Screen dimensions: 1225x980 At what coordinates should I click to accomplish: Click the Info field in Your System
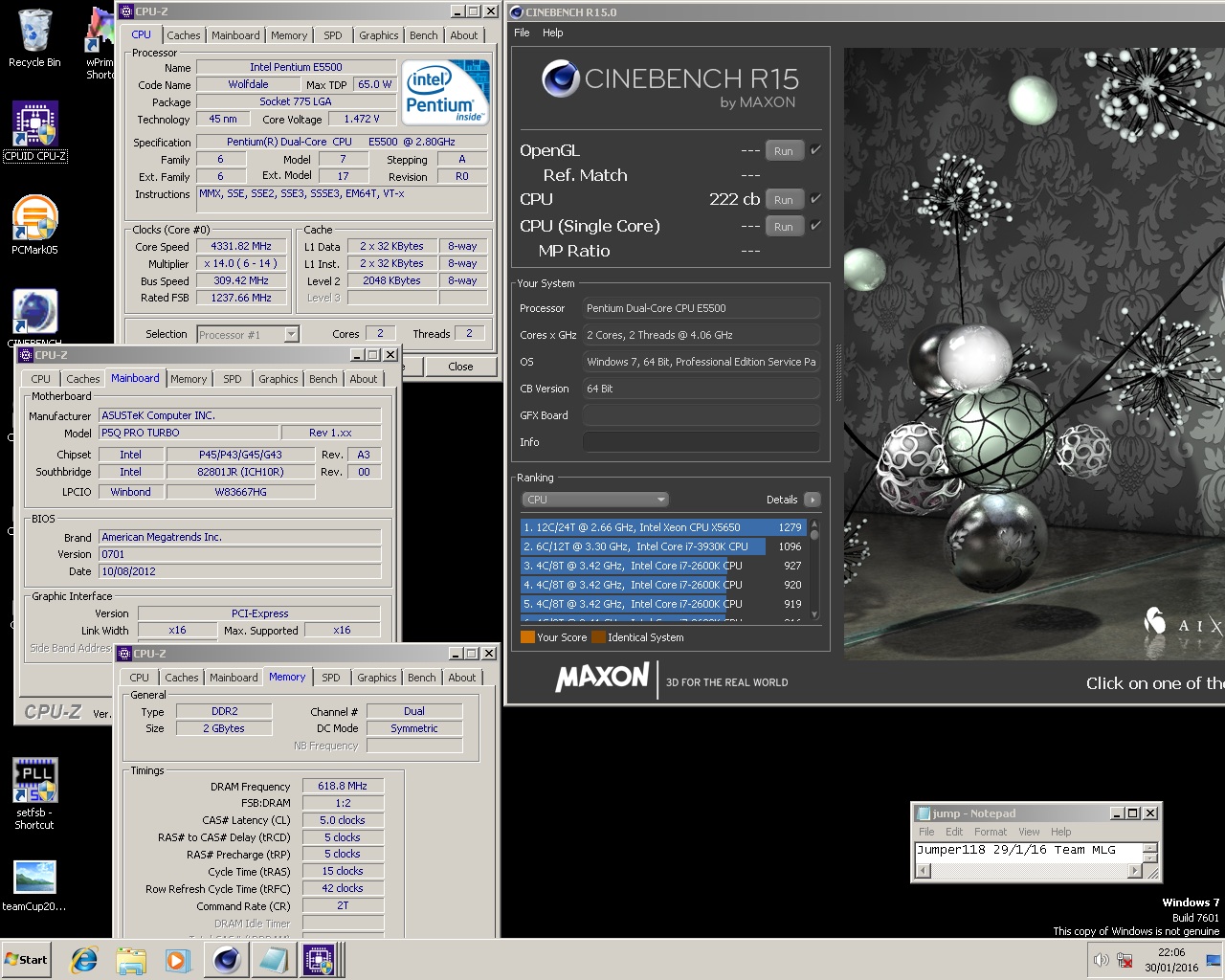pos(702,442)
